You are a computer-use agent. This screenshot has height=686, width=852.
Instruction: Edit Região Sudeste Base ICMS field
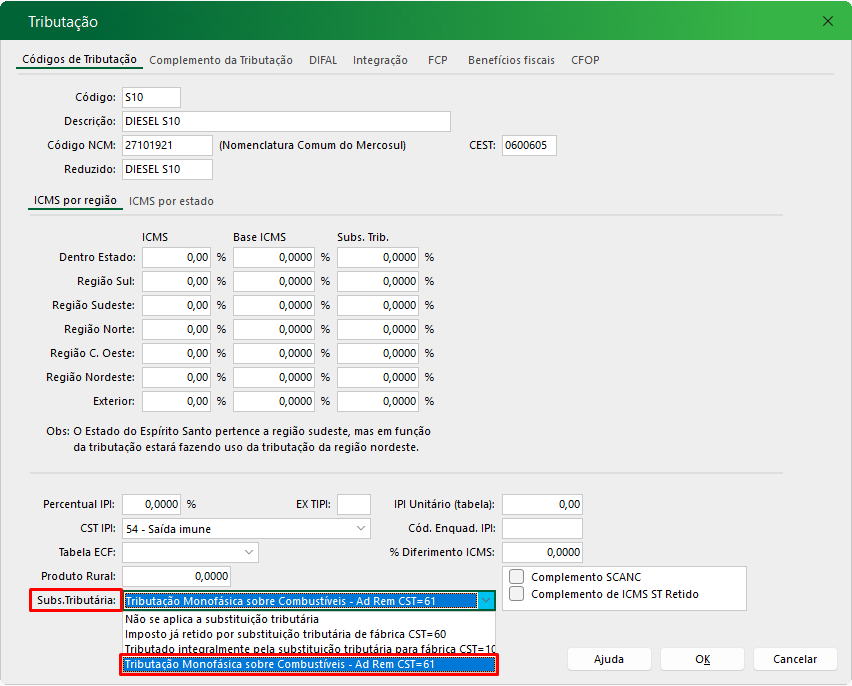(274, 305)
